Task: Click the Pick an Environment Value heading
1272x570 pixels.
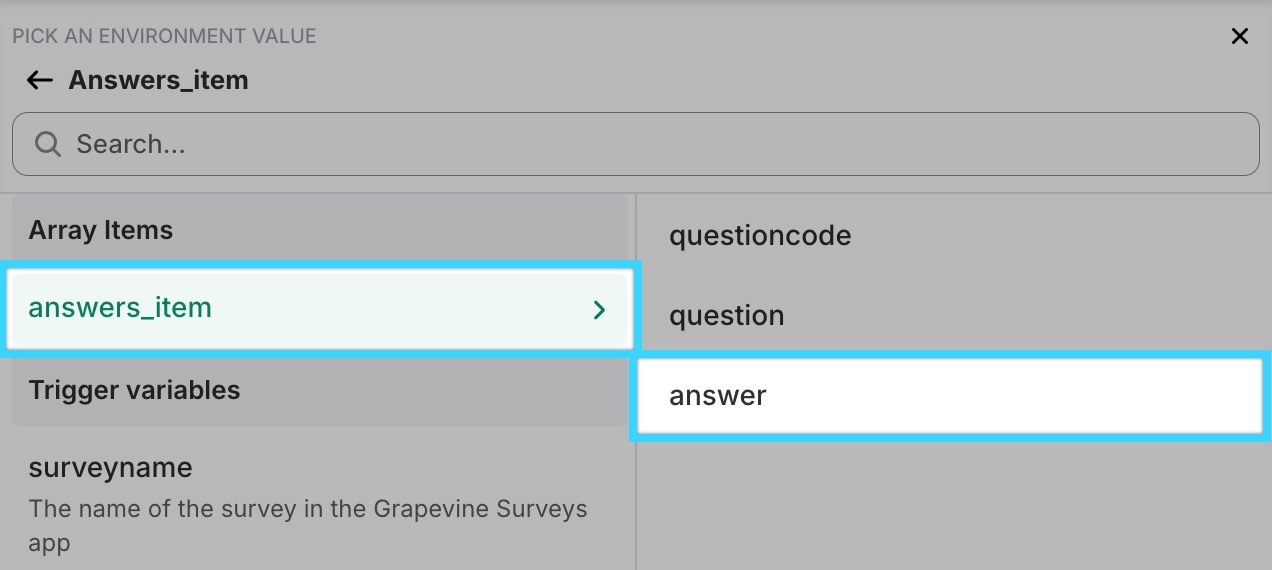Action: pyautogui.click(x=164, y=36)
